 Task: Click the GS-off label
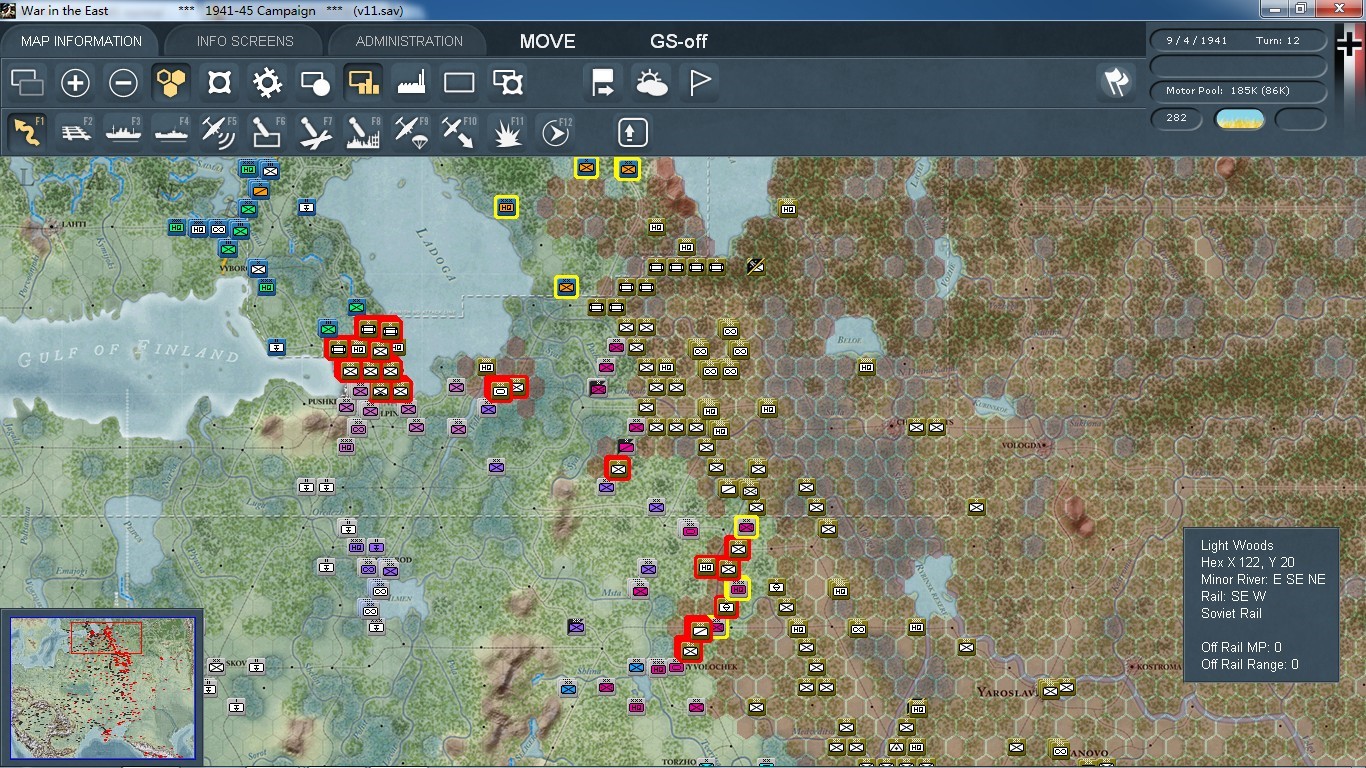(x=679, y=42)
